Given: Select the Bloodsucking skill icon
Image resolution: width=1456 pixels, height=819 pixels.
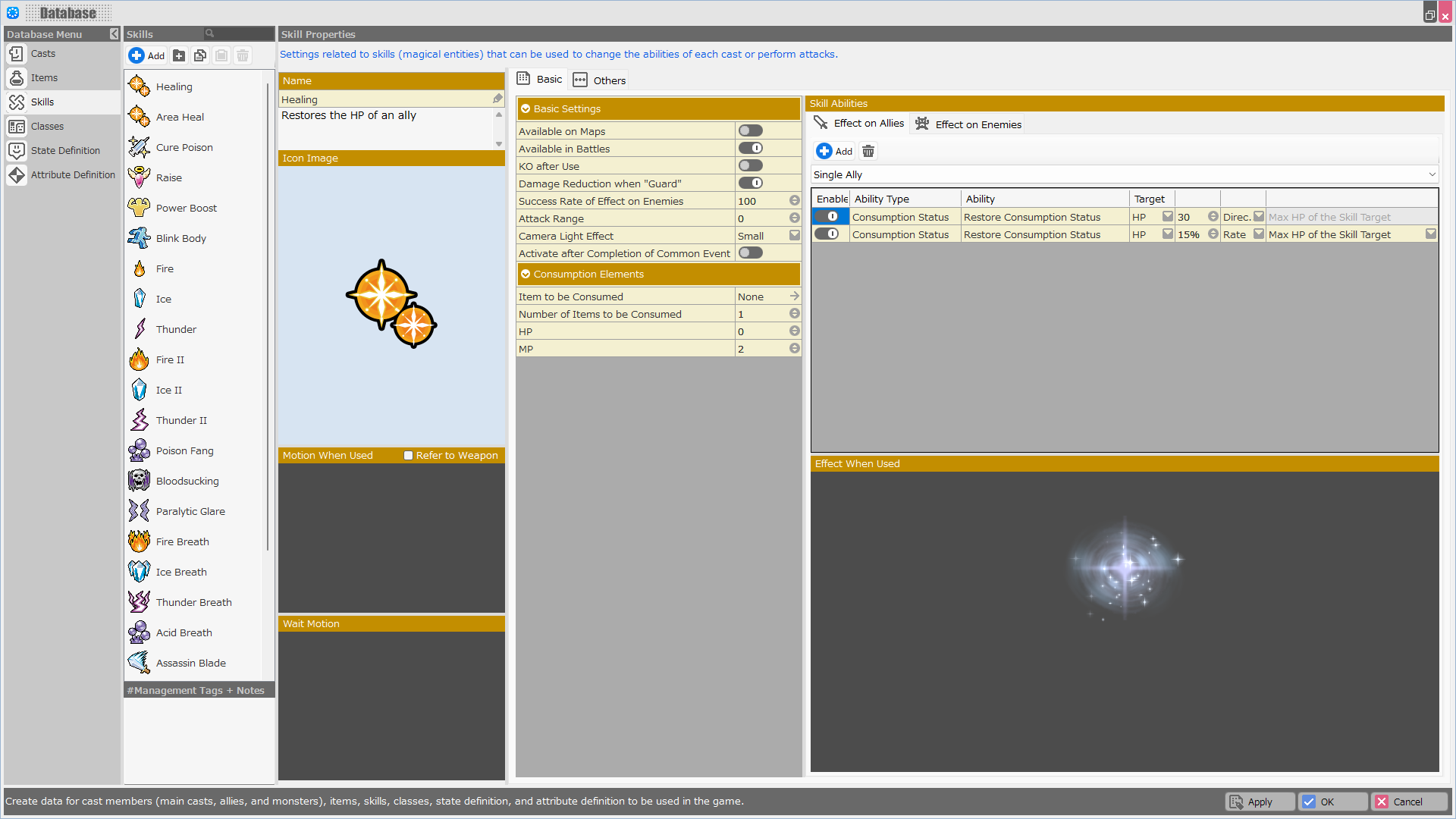Looking at the screenshot, I should click(x=140, y=481).
